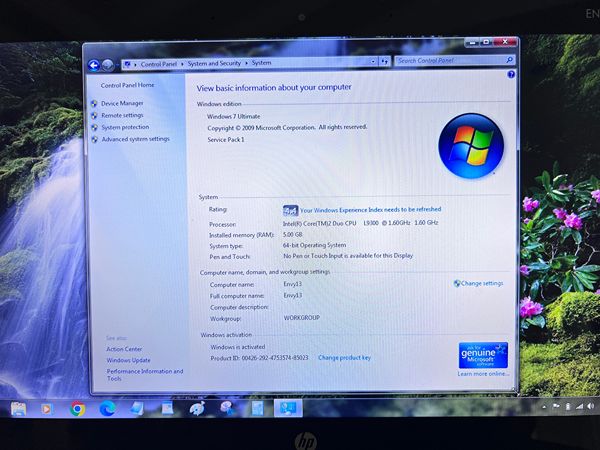Image resolution: width=600 pixels, height=450 pixels.
Task: Open Google Chrome from taskbar
Action: tap(77, 409)
